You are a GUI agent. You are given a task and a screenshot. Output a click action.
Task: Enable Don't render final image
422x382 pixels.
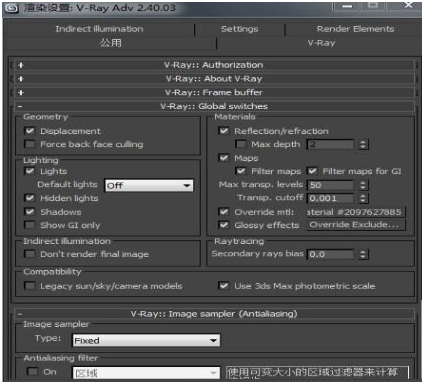pos(30,254)
